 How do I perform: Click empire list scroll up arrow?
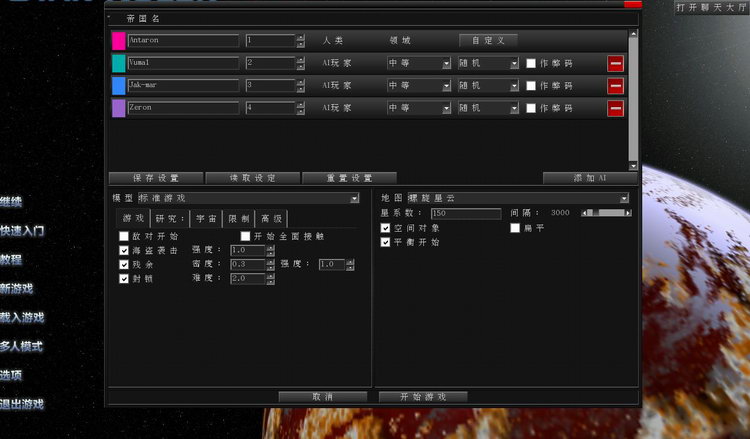(633, 34)
